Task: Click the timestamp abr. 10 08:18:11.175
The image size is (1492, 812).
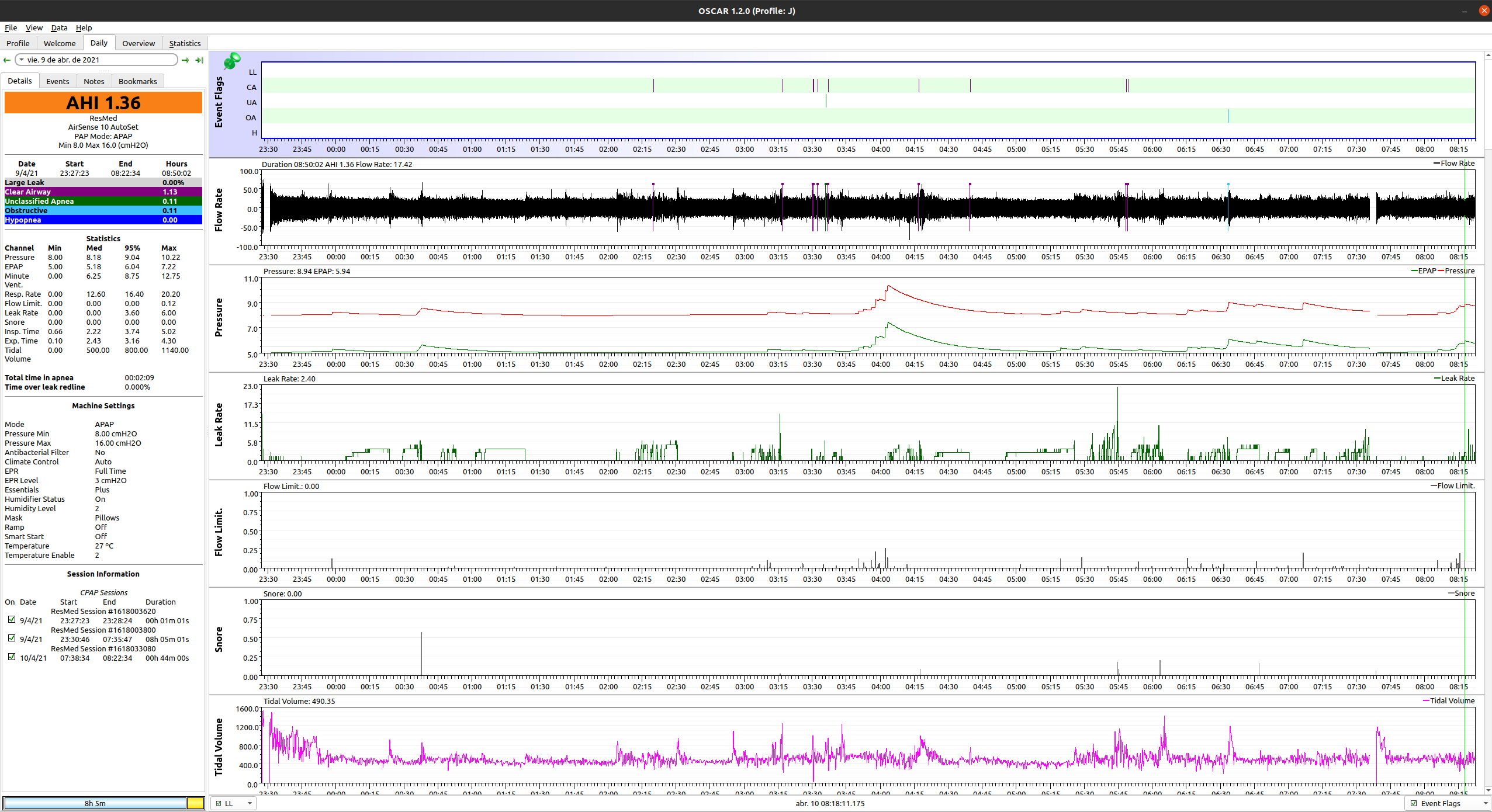Action: pos(830,803)
